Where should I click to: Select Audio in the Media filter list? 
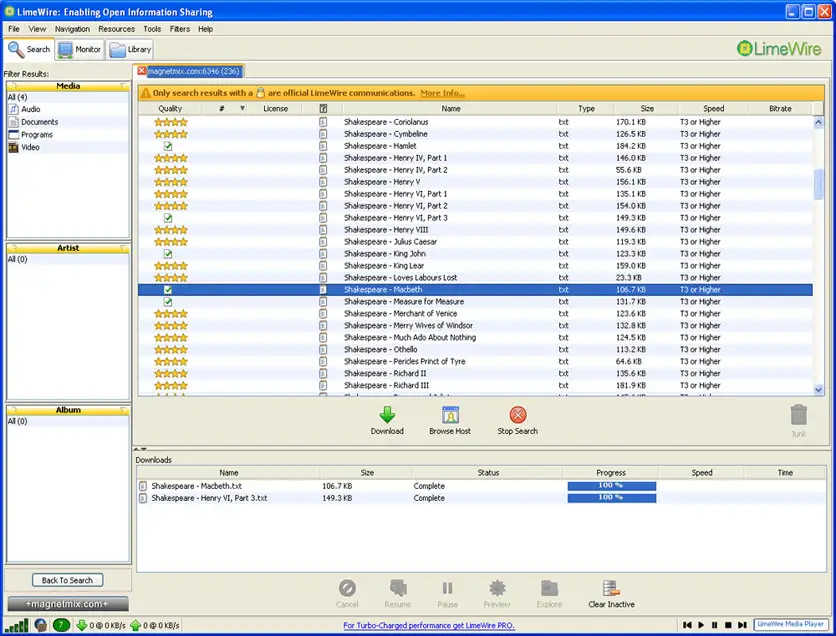[x=32, y=109]
